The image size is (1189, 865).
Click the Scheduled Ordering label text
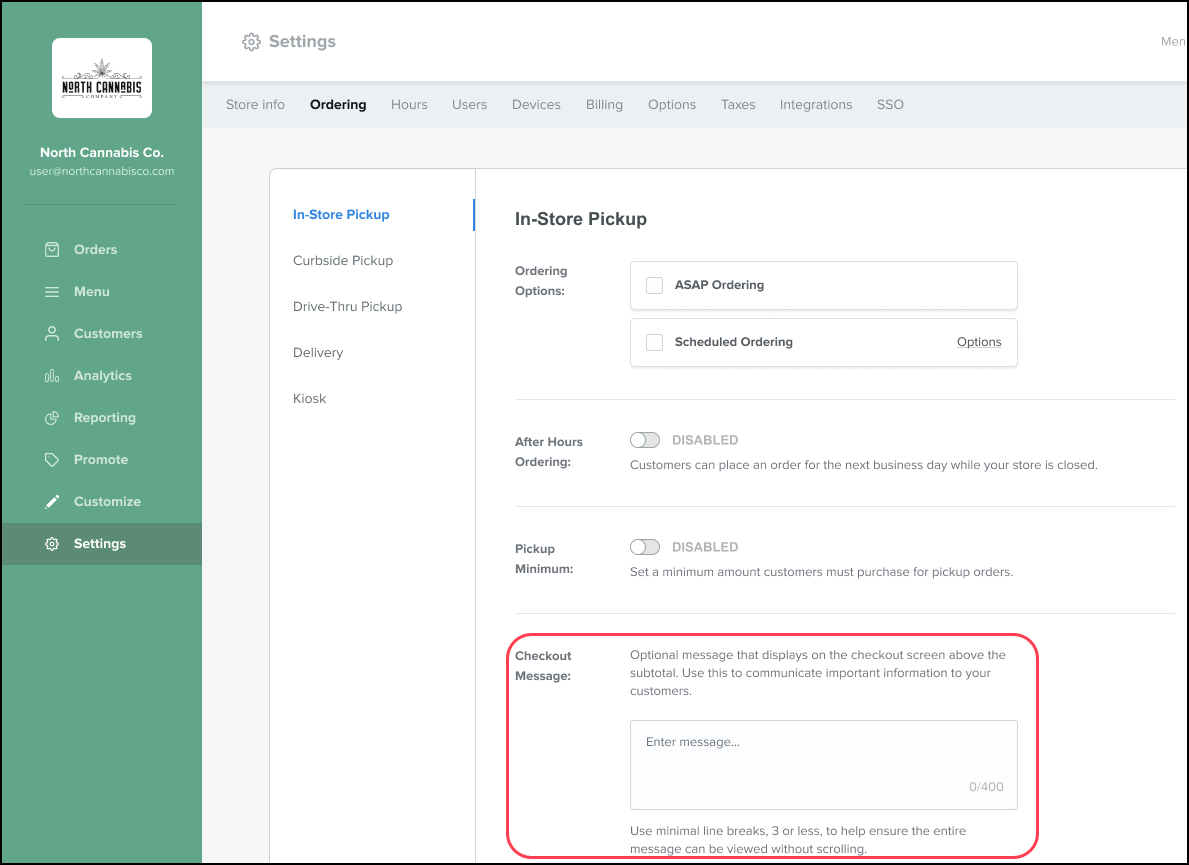734,342
